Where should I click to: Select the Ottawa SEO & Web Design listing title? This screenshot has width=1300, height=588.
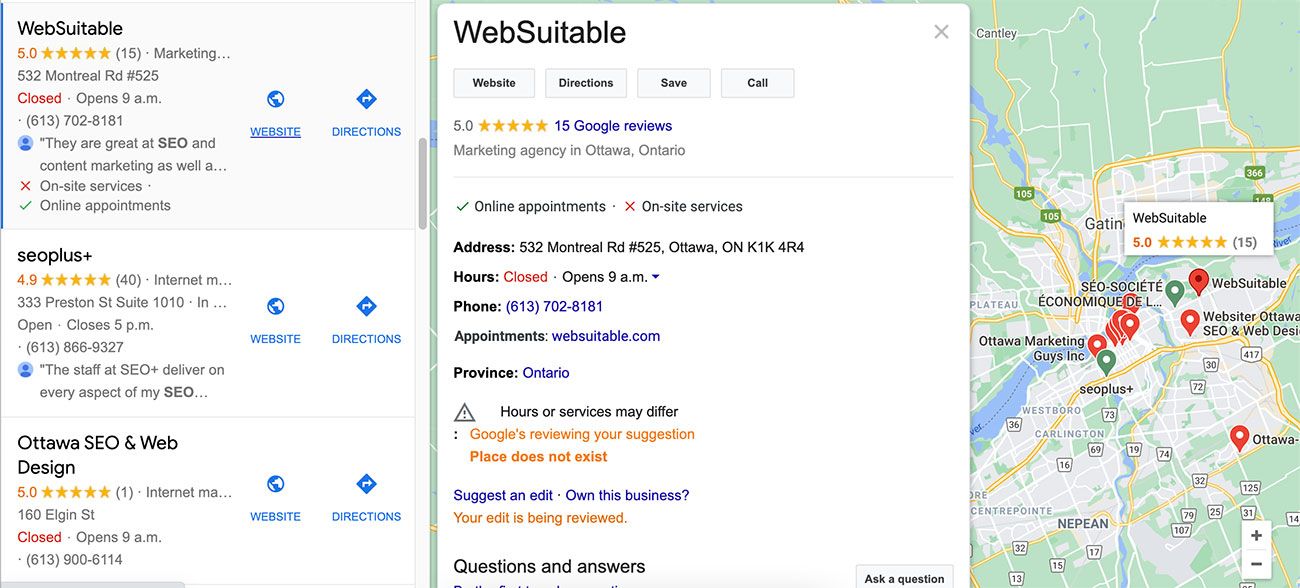click(x=98, y=455)
